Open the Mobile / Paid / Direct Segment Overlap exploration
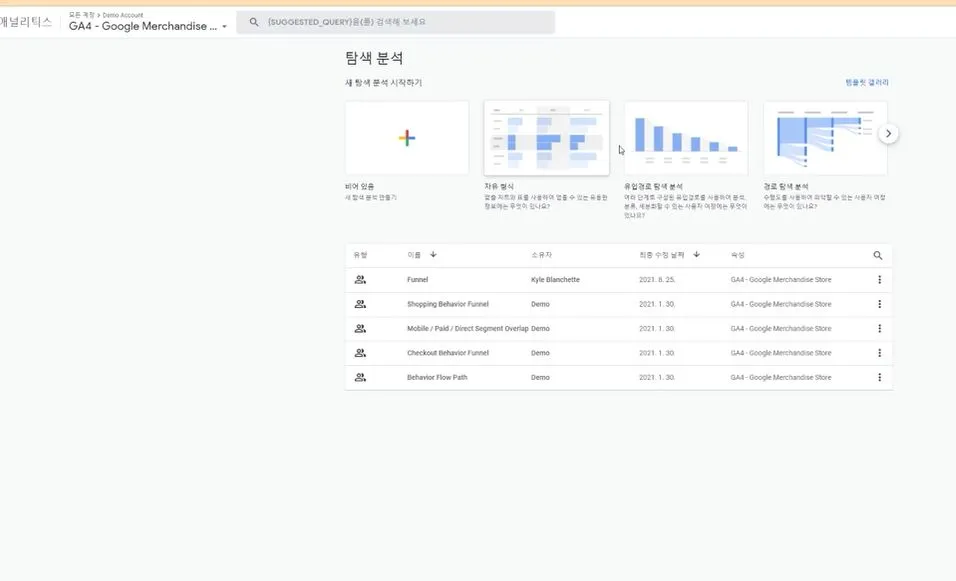Viewport: 956px width, 581px height. [460, 328]
